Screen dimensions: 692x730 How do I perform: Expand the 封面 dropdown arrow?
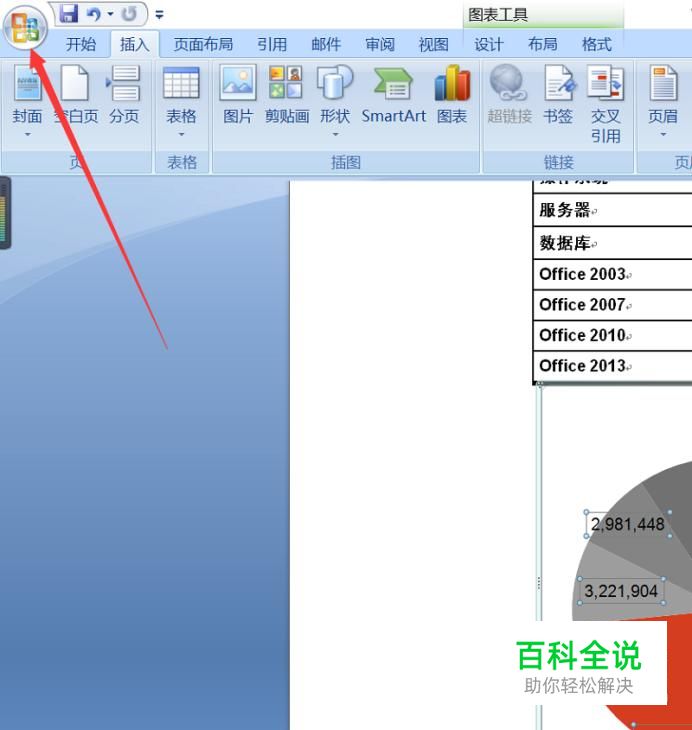tap(27, 135)
